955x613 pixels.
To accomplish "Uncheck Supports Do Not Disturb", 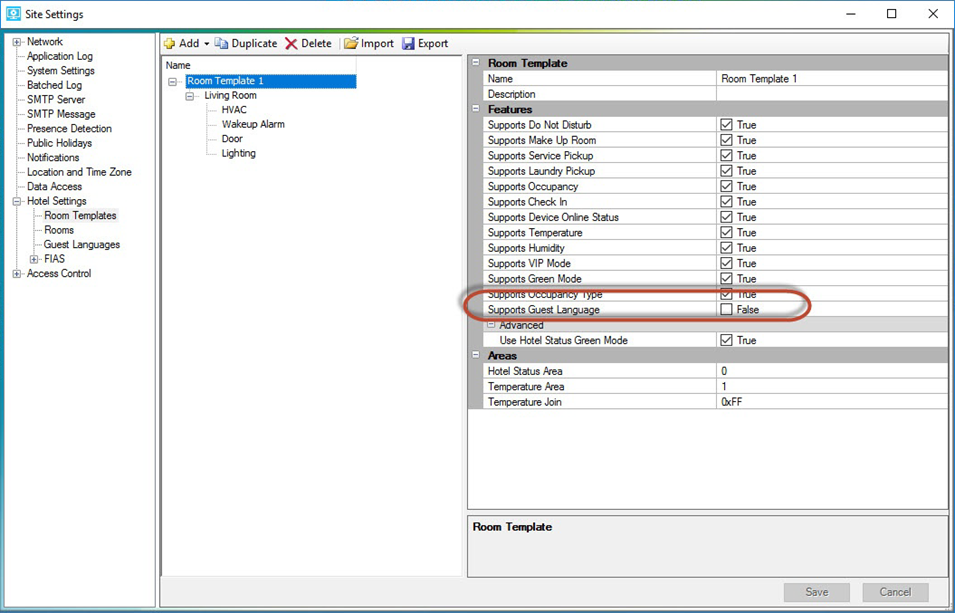I will point(724,124).
